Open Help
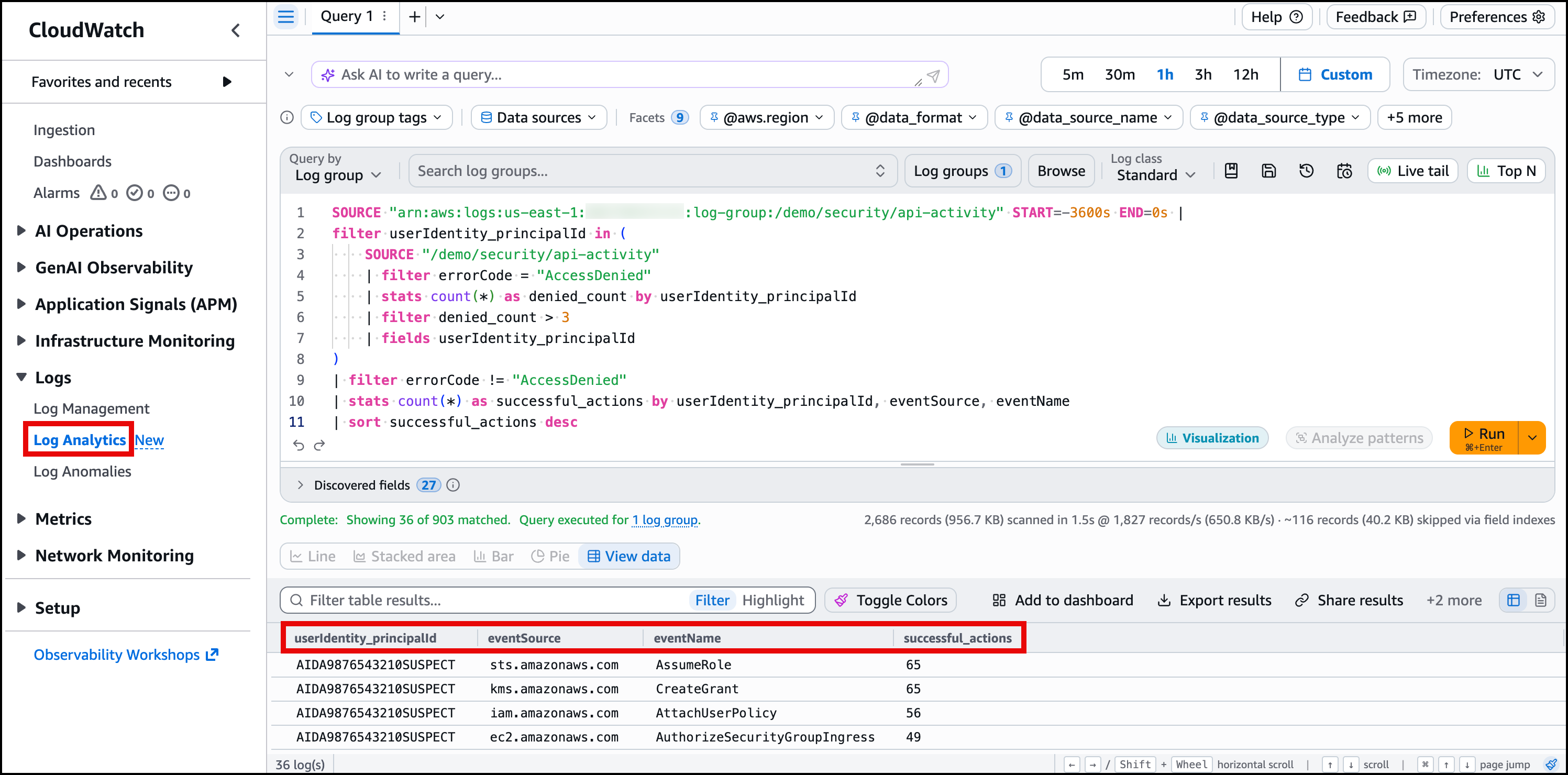This screenshot has height=775, width=1568. 1276,17
